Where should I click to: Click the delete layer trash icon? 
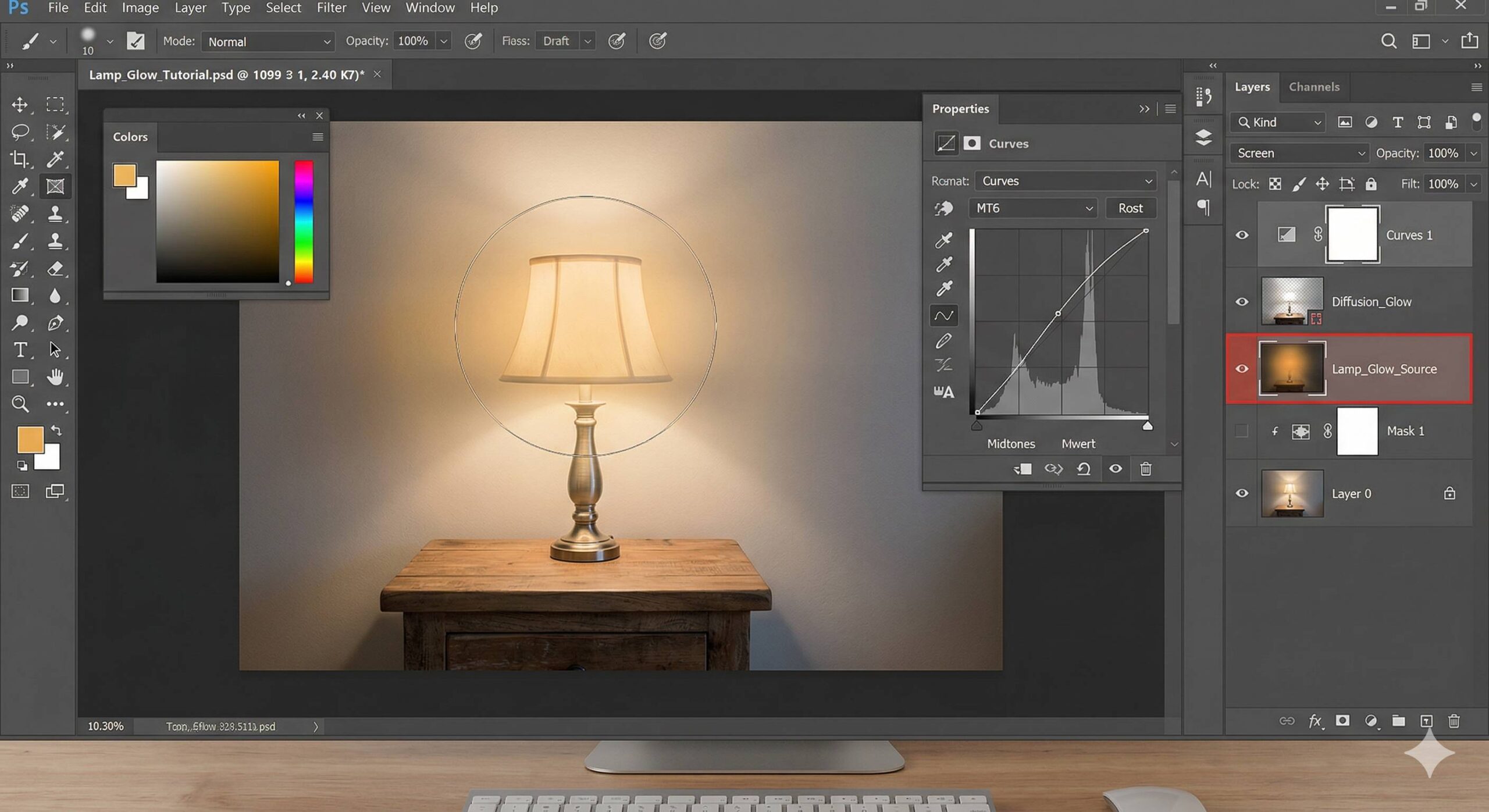click(x=1454, y=721)
